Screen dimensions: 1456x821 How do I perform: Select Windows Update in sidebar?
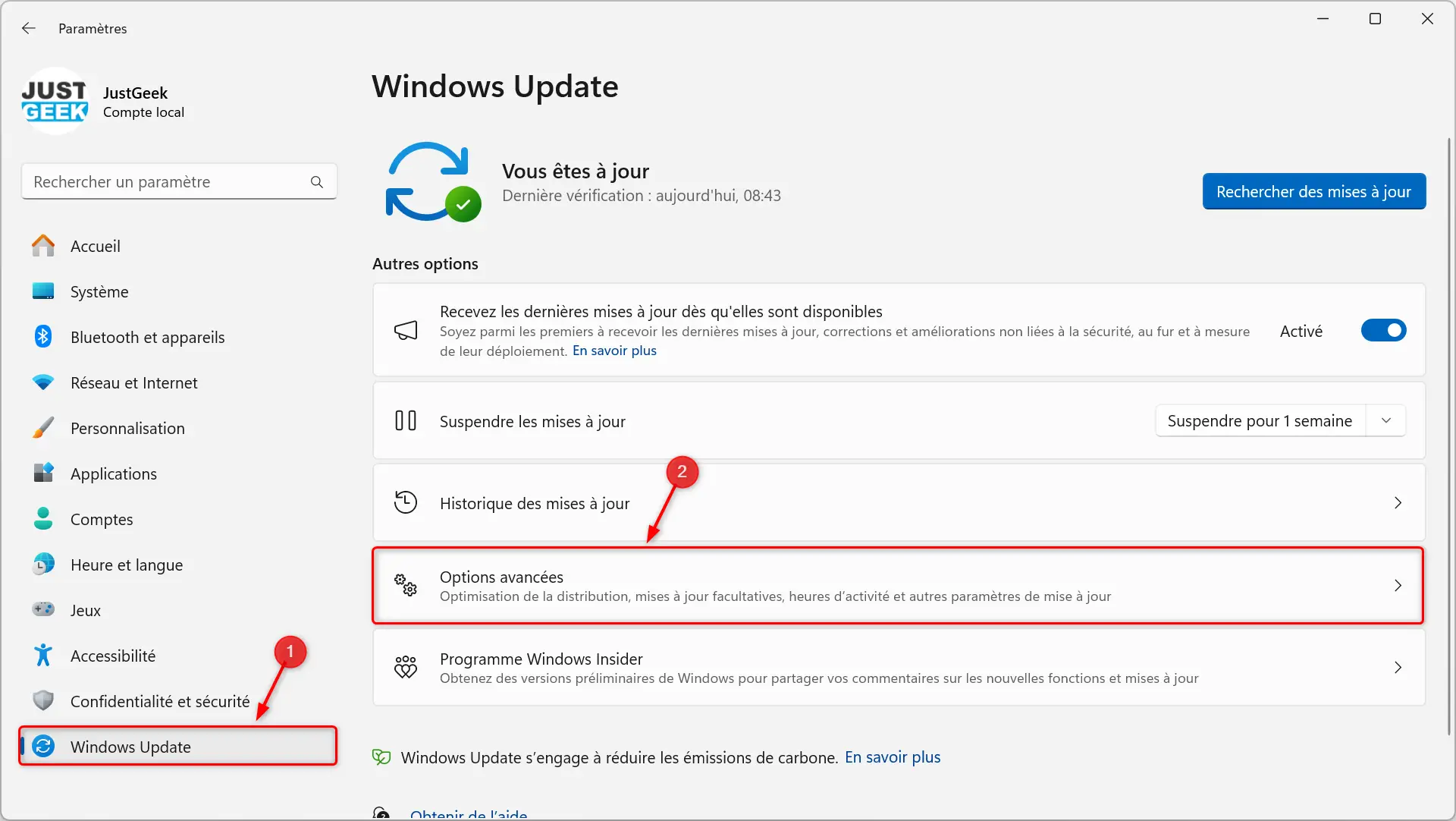point(179,747)
